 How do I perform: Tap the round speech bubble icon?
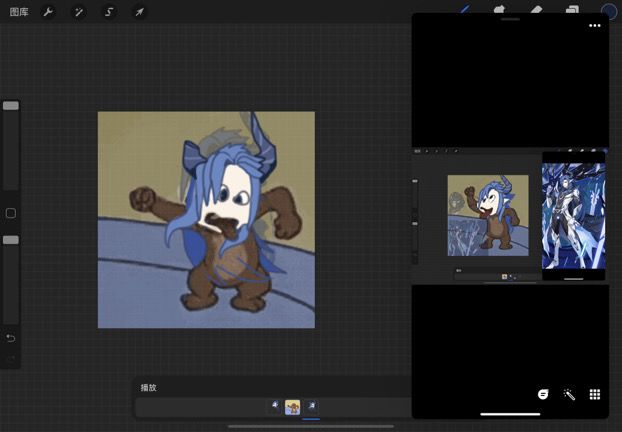click(x=543, y=394)
